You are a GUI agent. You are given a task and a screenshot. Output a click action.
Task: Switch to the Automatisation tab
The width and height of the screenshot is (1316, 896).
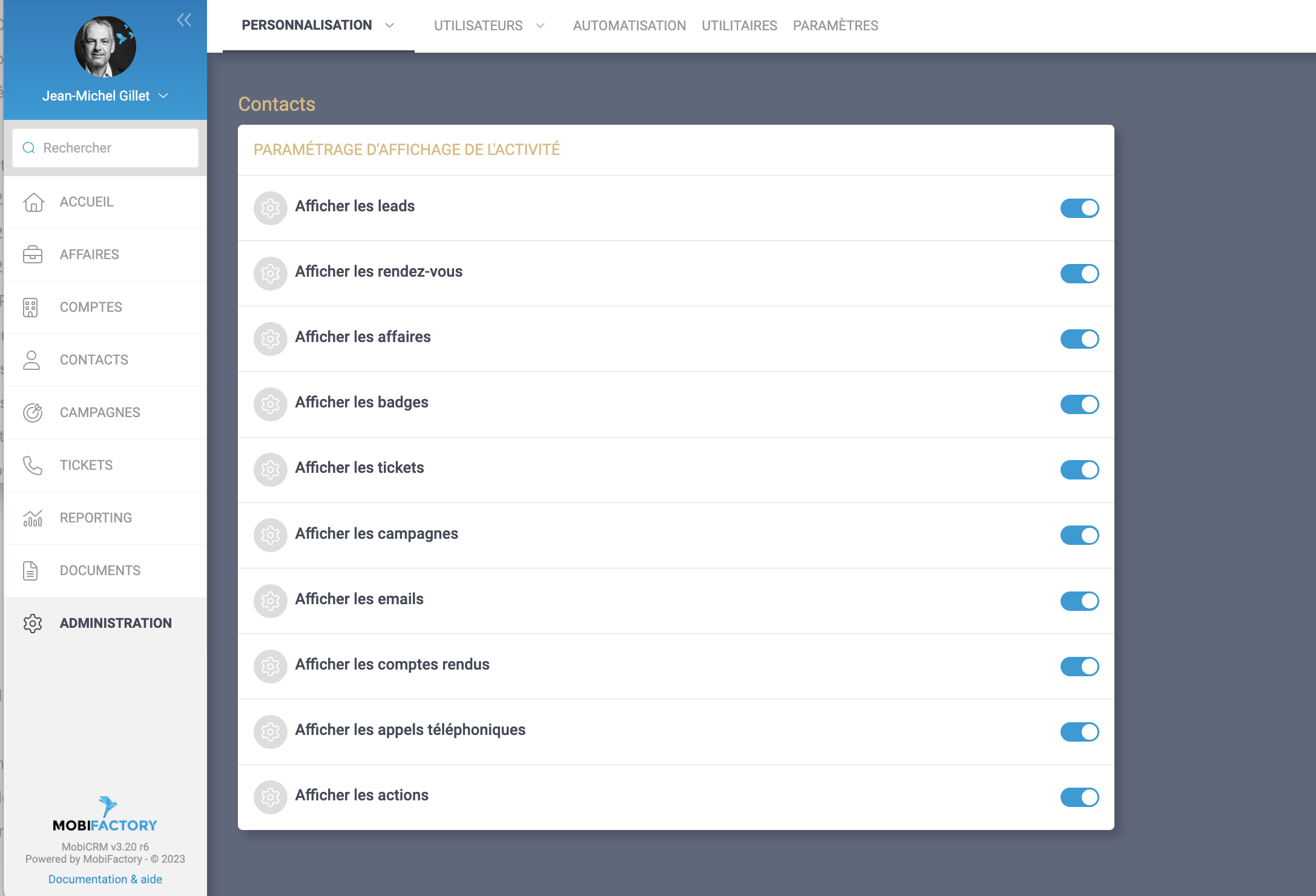click(x=629, y=25)
